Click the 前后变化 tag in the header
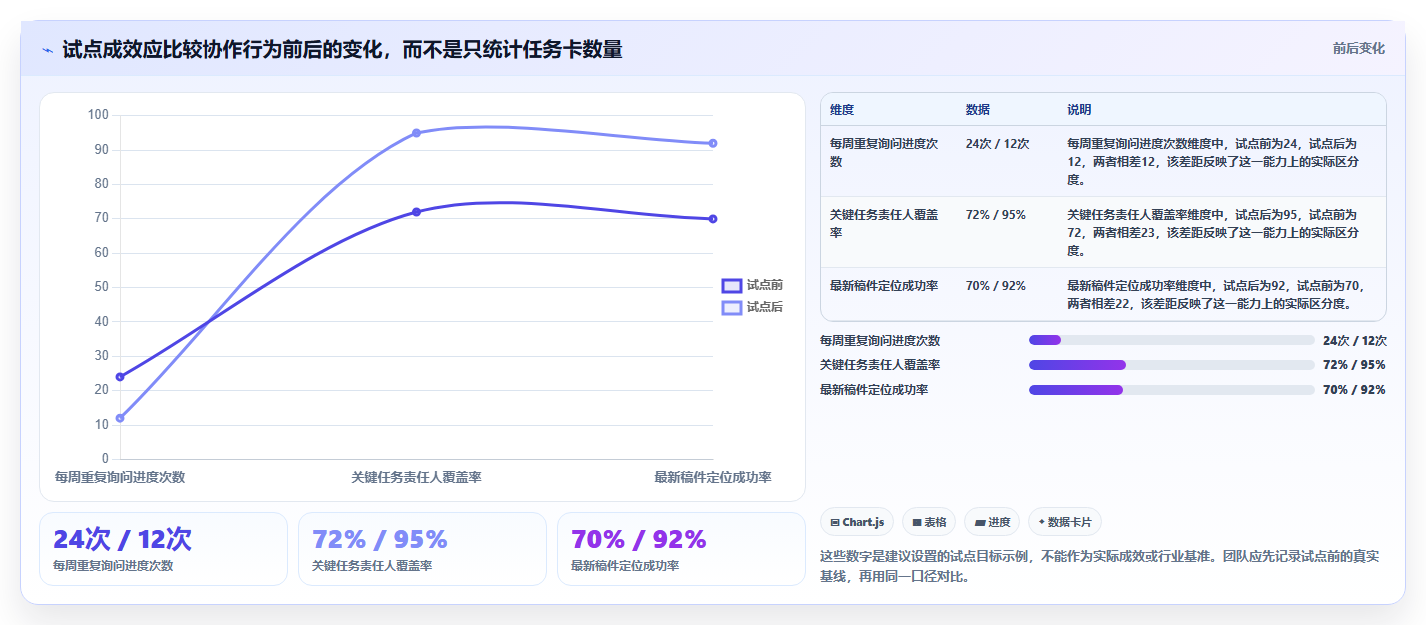The image size is (1426, 625). (1358, 48)
